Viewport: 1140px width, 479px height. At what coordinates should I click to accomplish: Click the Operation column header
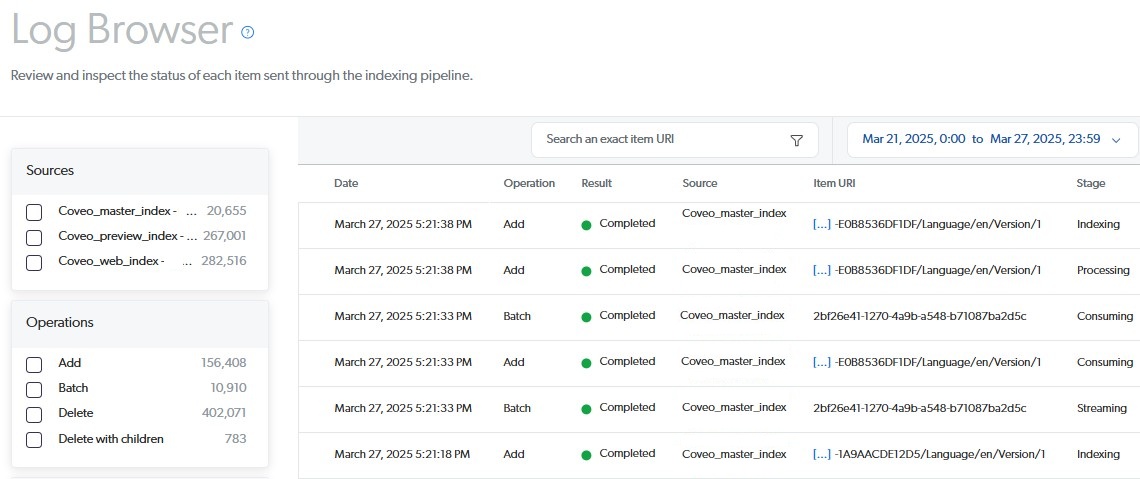click(x=529, y=183)
